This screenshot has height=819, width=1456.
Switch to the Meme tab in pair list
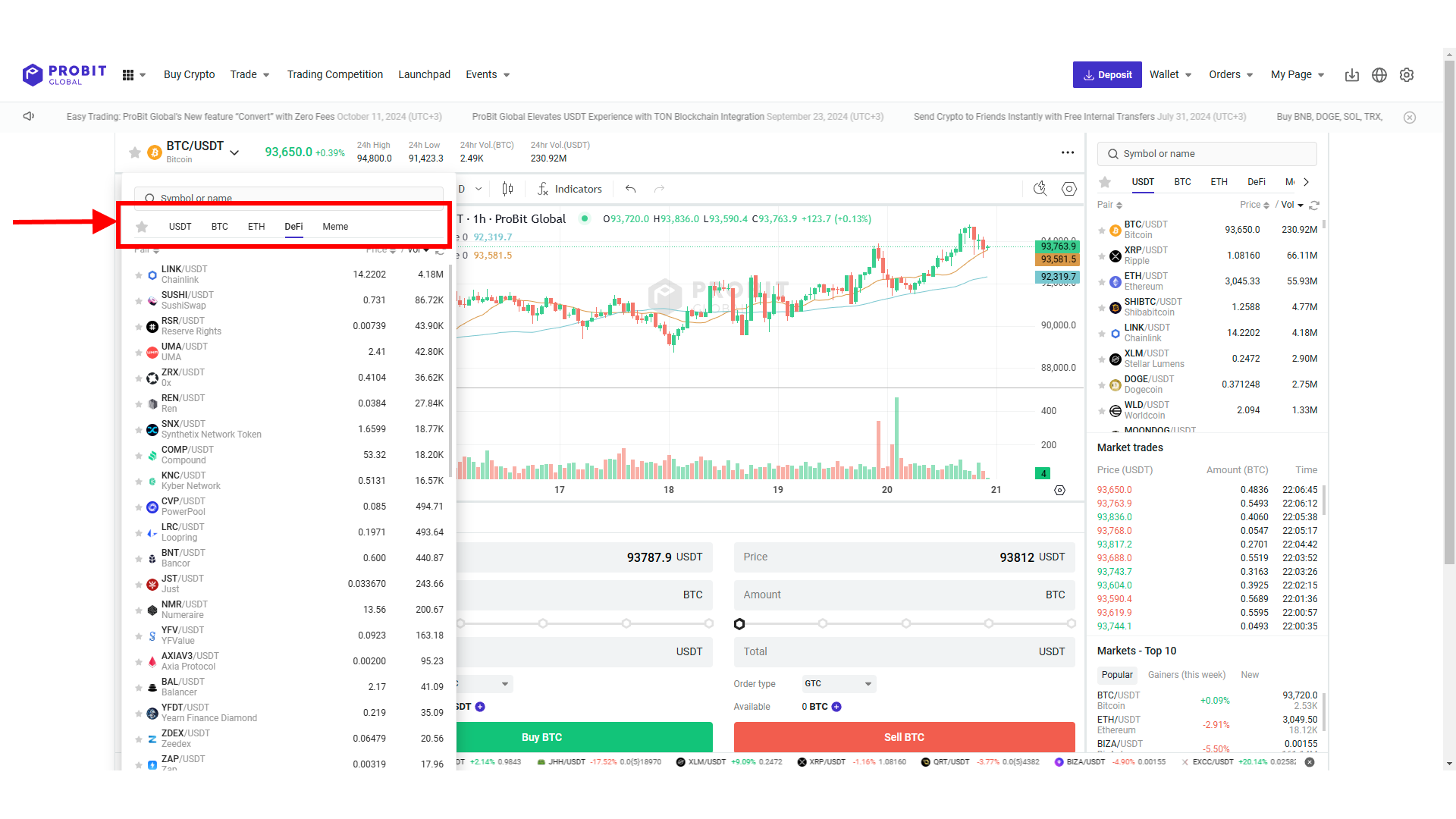coord(334,226)
